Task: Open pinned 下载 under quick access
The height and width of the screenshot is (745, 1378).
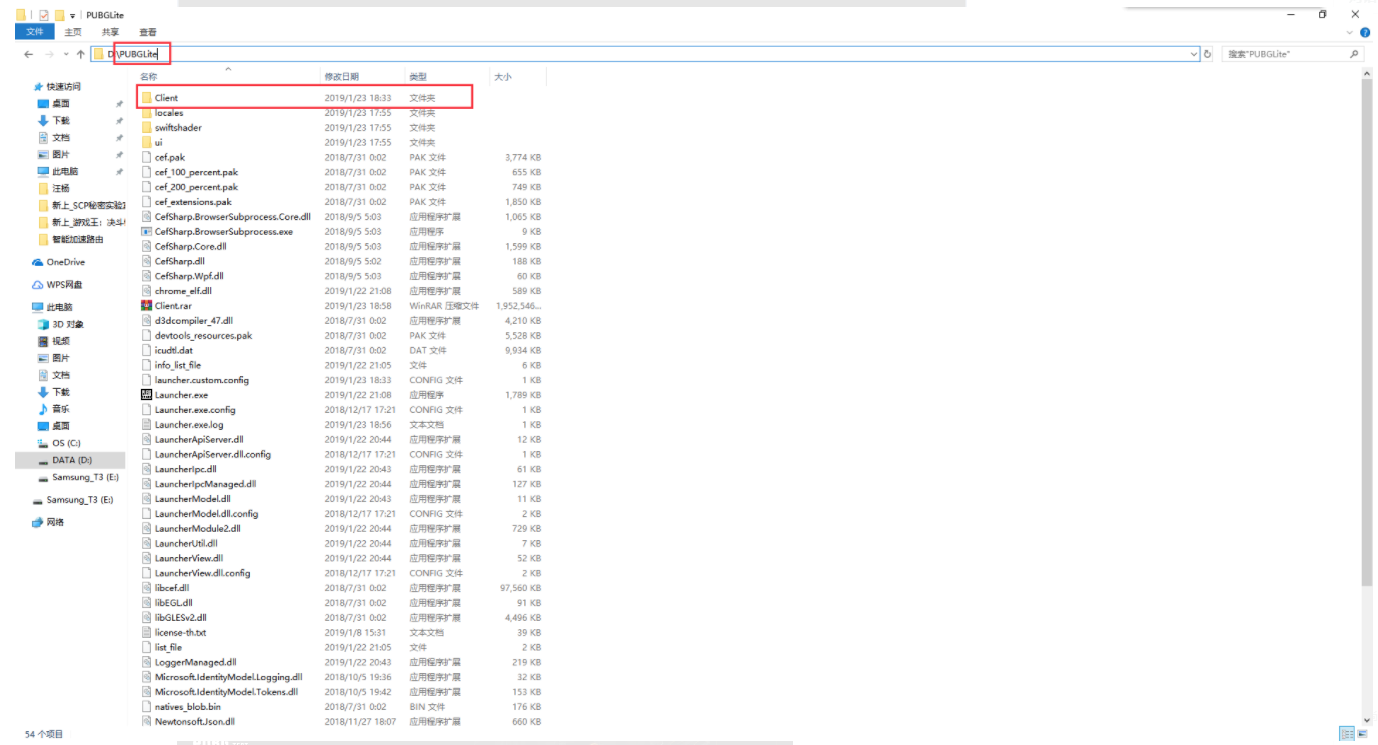Action: [60, 121]
